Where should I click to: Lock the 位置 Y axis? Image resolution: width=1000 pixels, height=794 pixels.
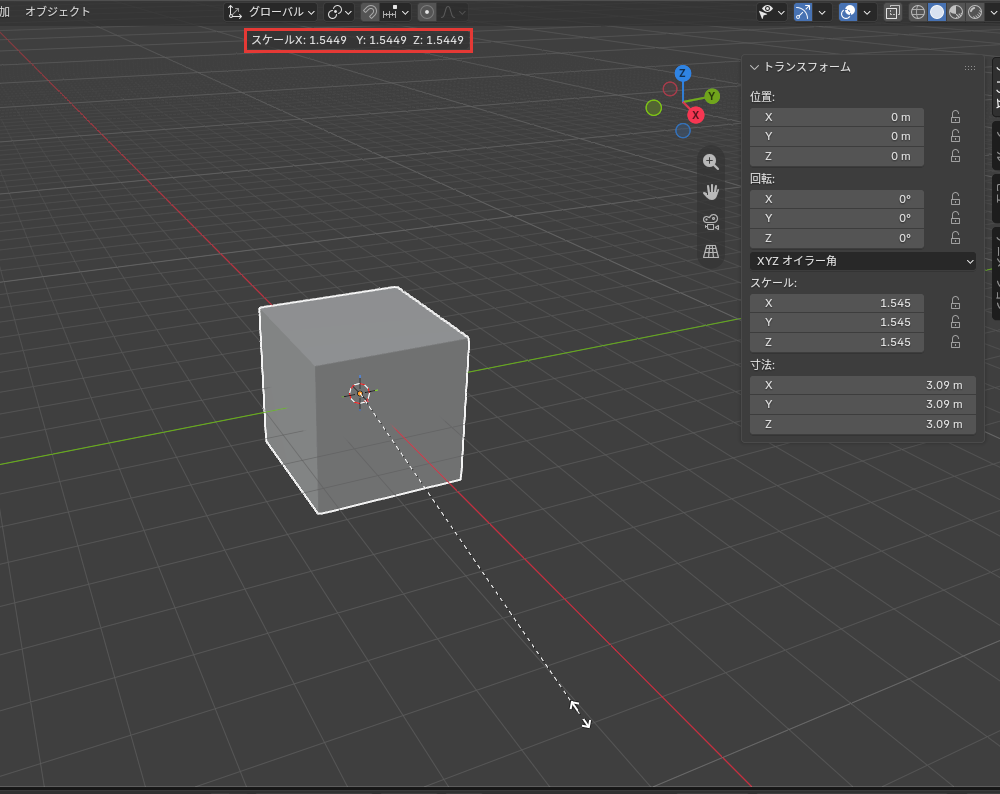[x=955, y=136]
